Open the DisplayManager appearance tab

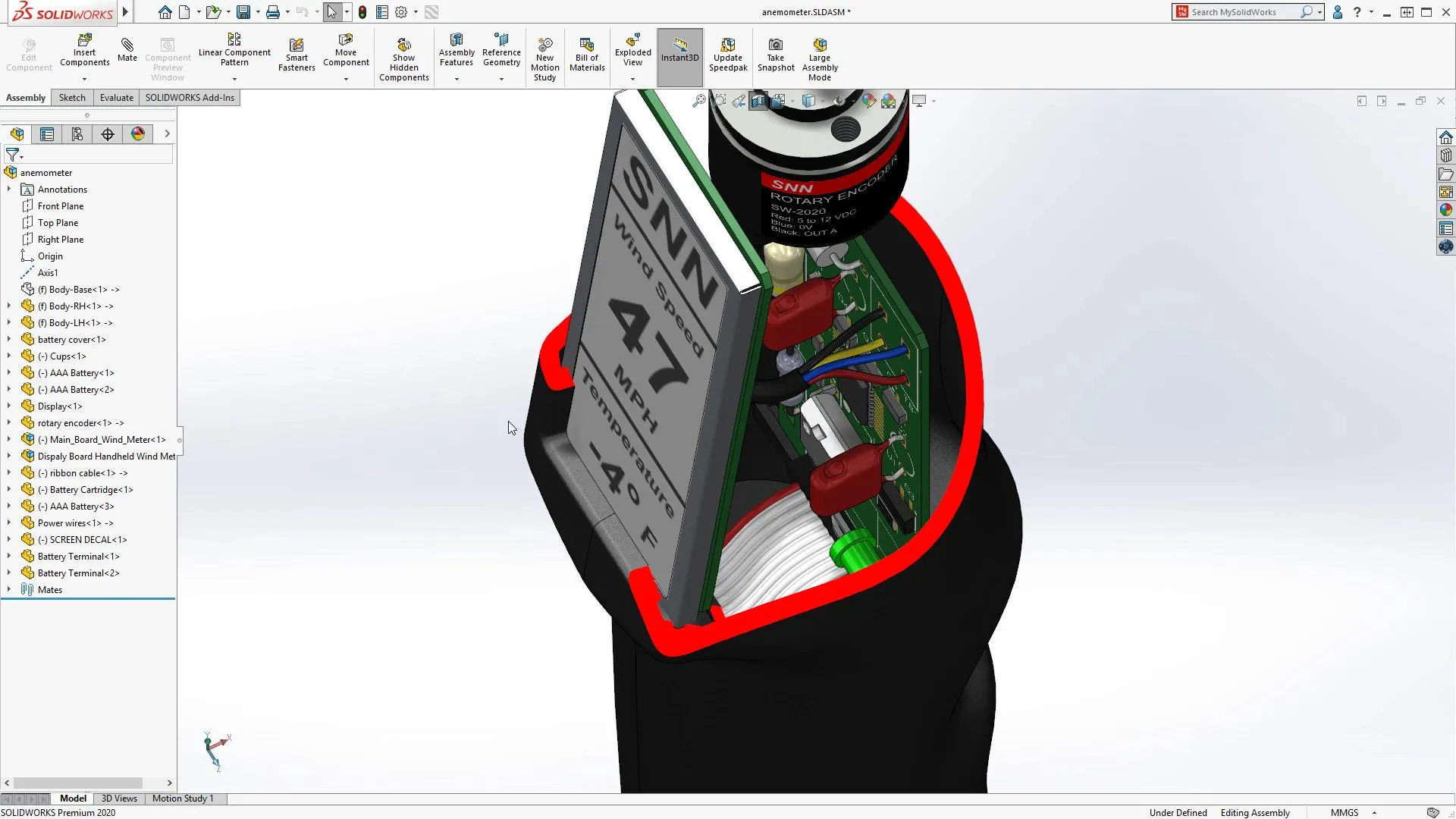[x=137, y=134]
